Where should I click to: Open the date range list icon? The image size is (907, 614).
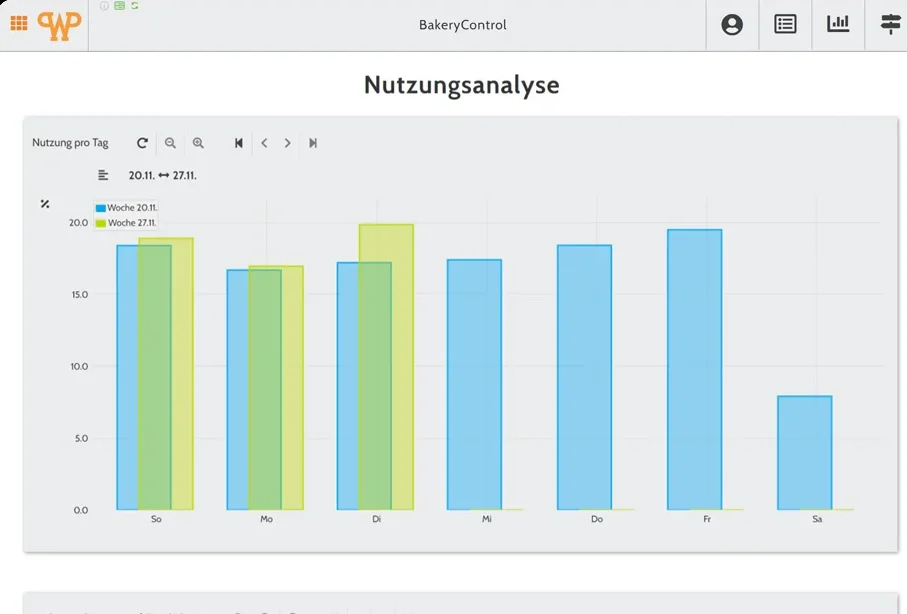pyautogui.click(x=103, y=175)
